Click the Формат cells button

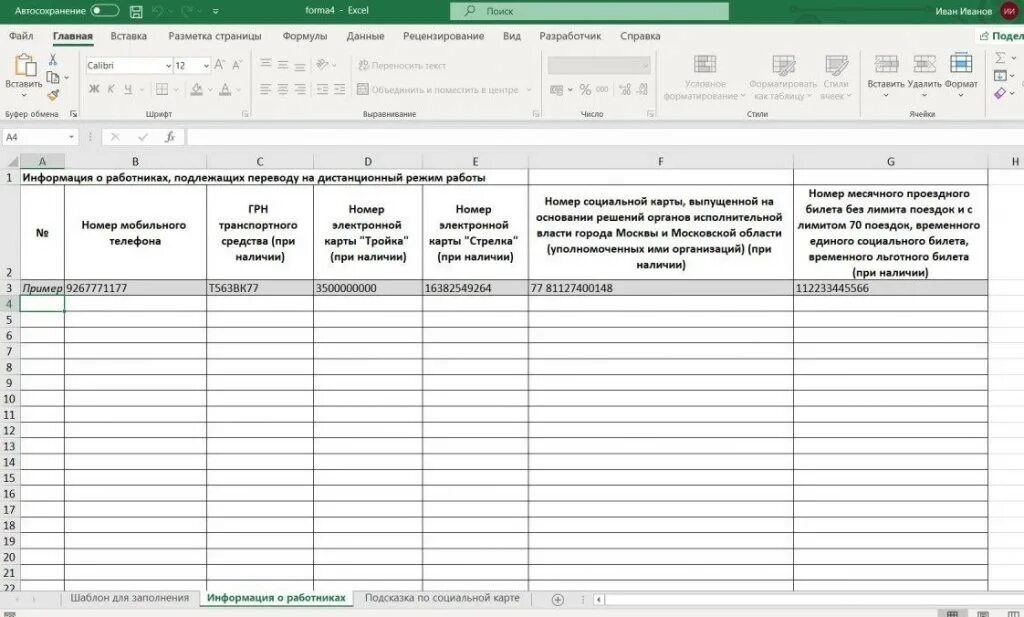(x=961, y=76)
